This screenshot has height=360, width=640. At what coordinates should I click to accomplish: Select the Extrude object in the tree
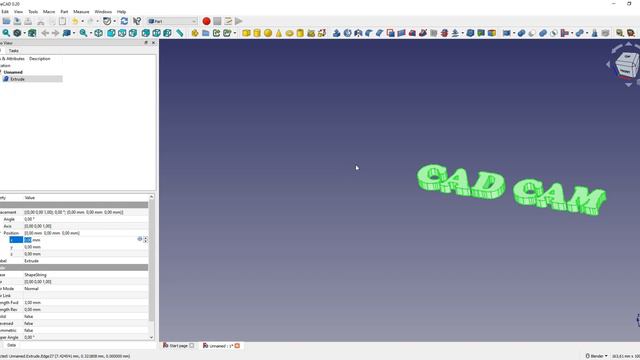point(18,79)
